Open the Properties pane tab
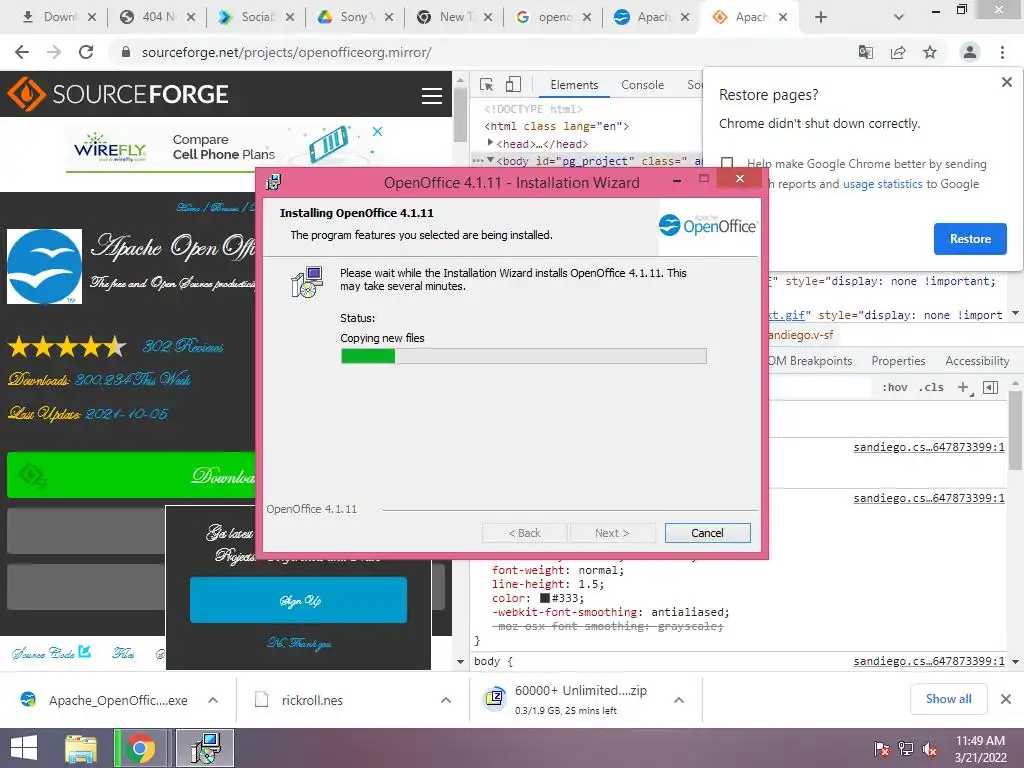This screenshot has width=1024, height=768. 898,360
